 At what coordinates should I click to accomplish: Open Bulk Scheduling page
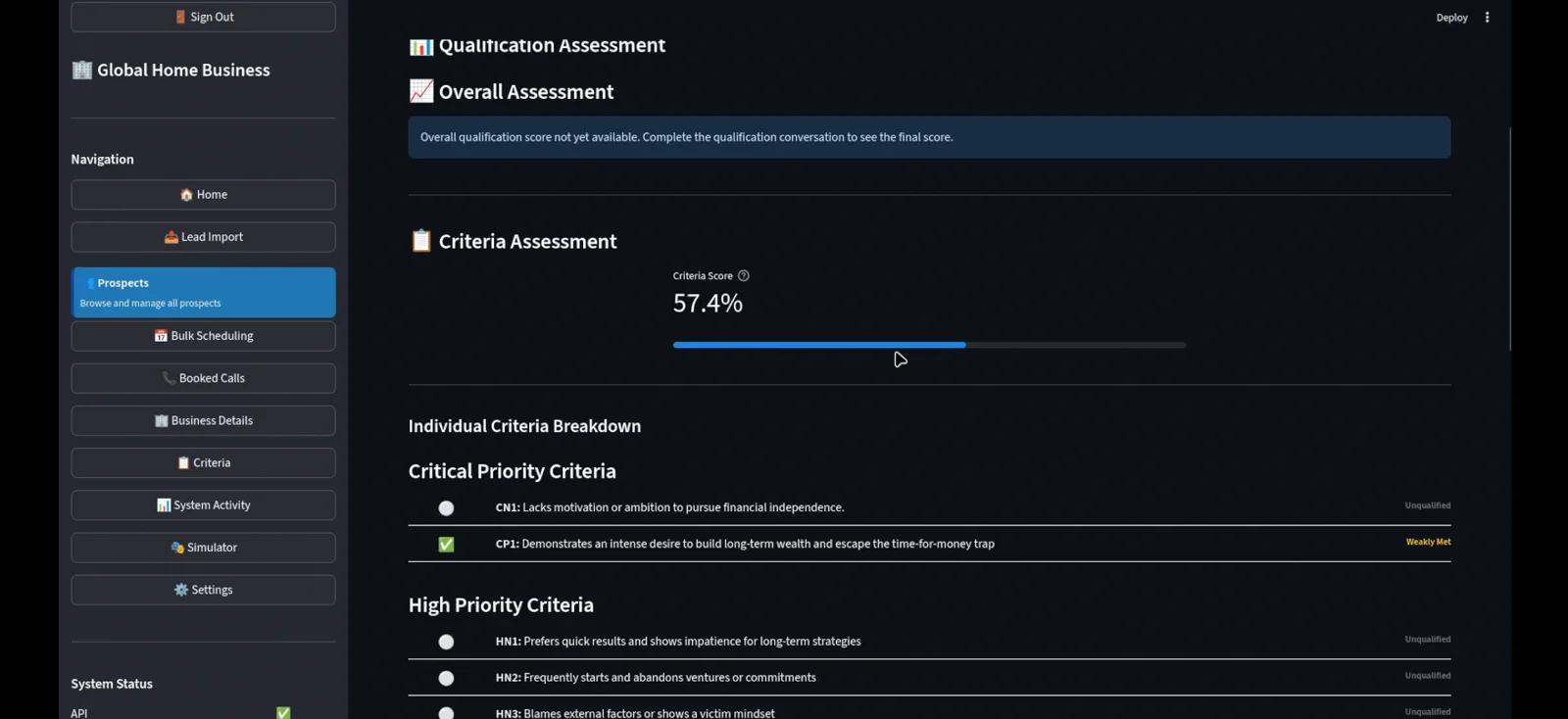(x=203, y=336)
